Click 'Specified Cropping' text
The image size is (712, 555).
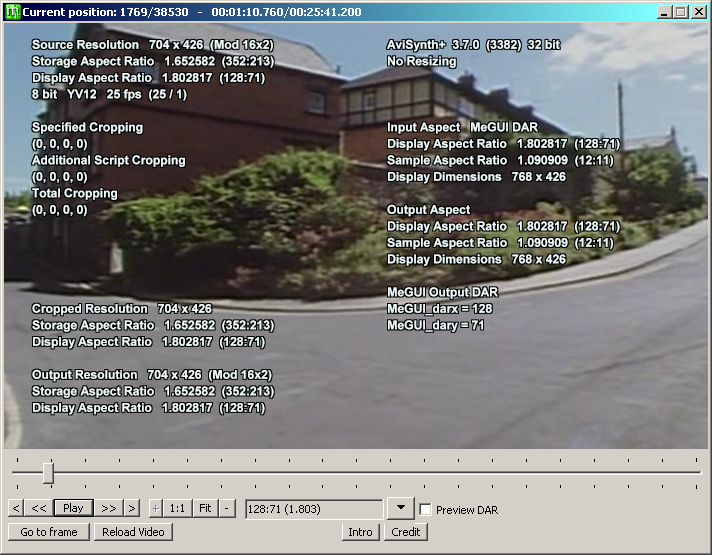[87, 127]
